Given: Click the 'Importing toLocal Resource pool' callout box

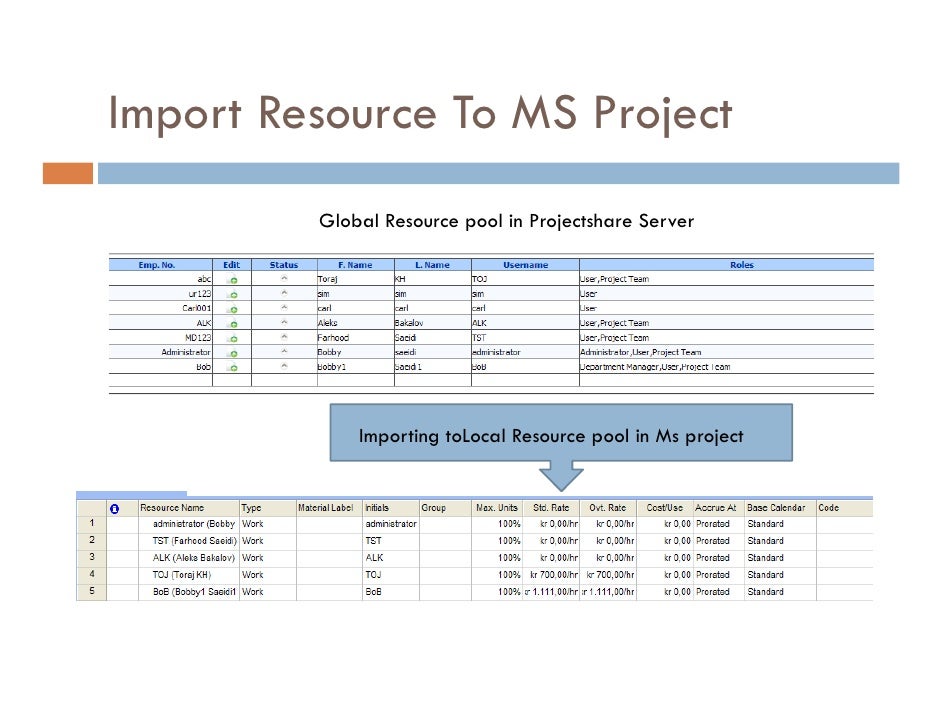Looking at the screenshot, I should pyautogui.click(x=561, y=433).
